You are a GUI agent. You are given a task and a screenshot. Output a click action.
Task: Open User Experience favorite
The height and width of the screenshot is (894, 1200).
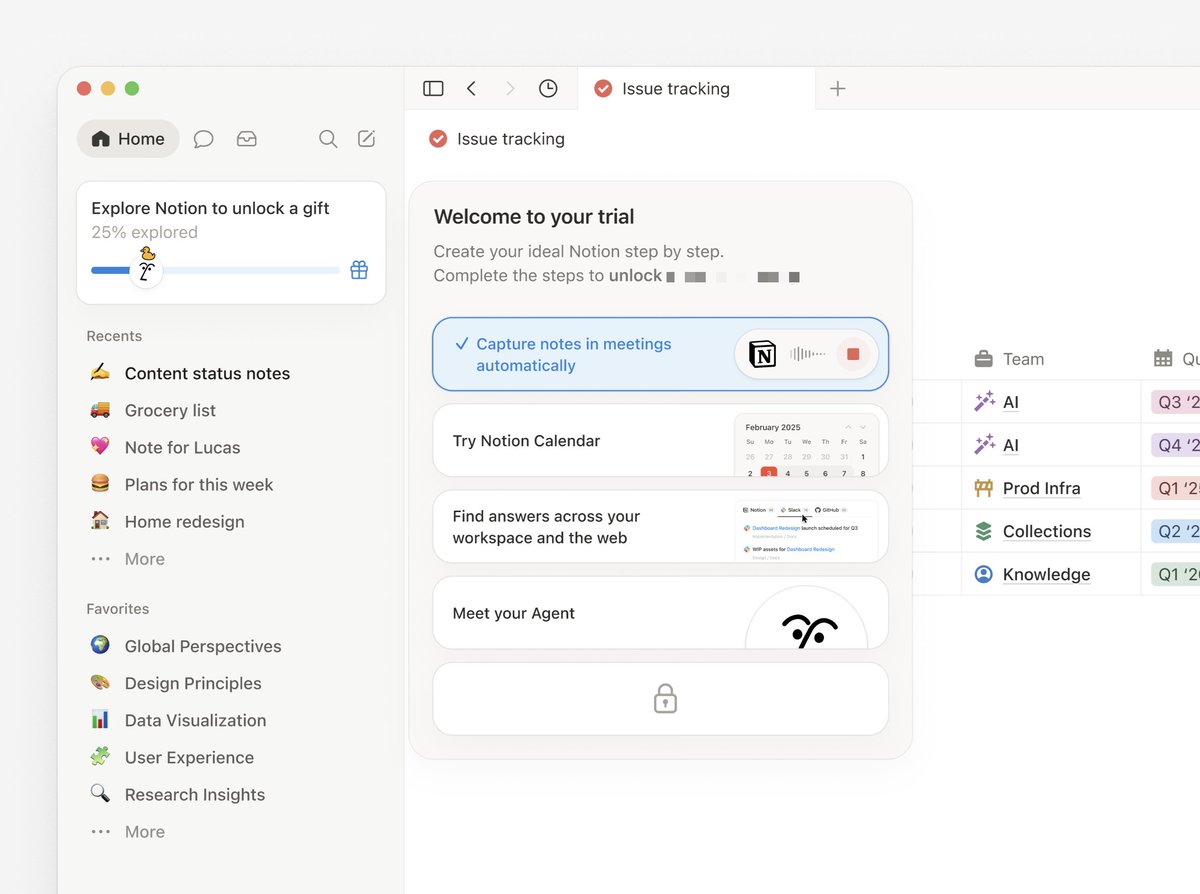coord(189,757)
